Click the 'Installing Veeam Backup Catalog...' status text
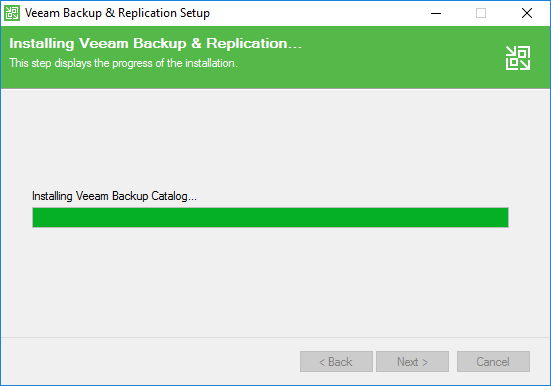The image size is (551, 386). [114, 196]
